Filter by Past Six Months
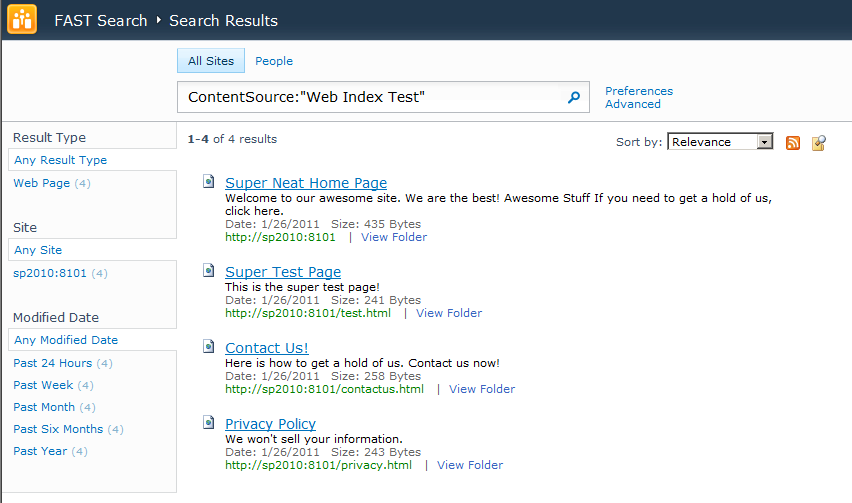Viewport: 852px width, 503px height. click(68, 429)
